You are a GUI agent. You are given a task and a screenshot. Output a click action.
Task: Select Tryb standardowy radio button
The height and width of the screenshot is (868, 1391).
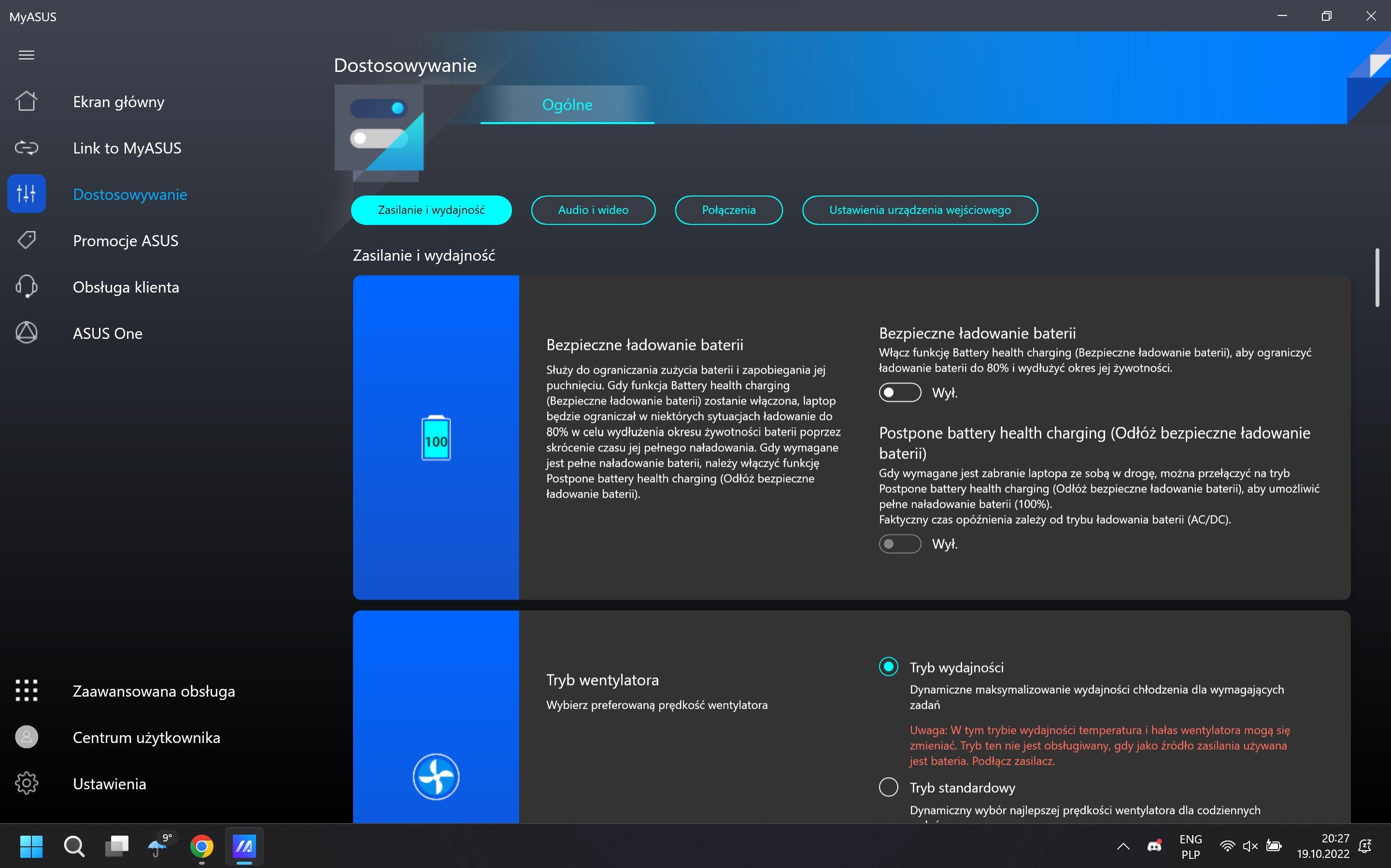pyautogui.click(x=889, y=787)
